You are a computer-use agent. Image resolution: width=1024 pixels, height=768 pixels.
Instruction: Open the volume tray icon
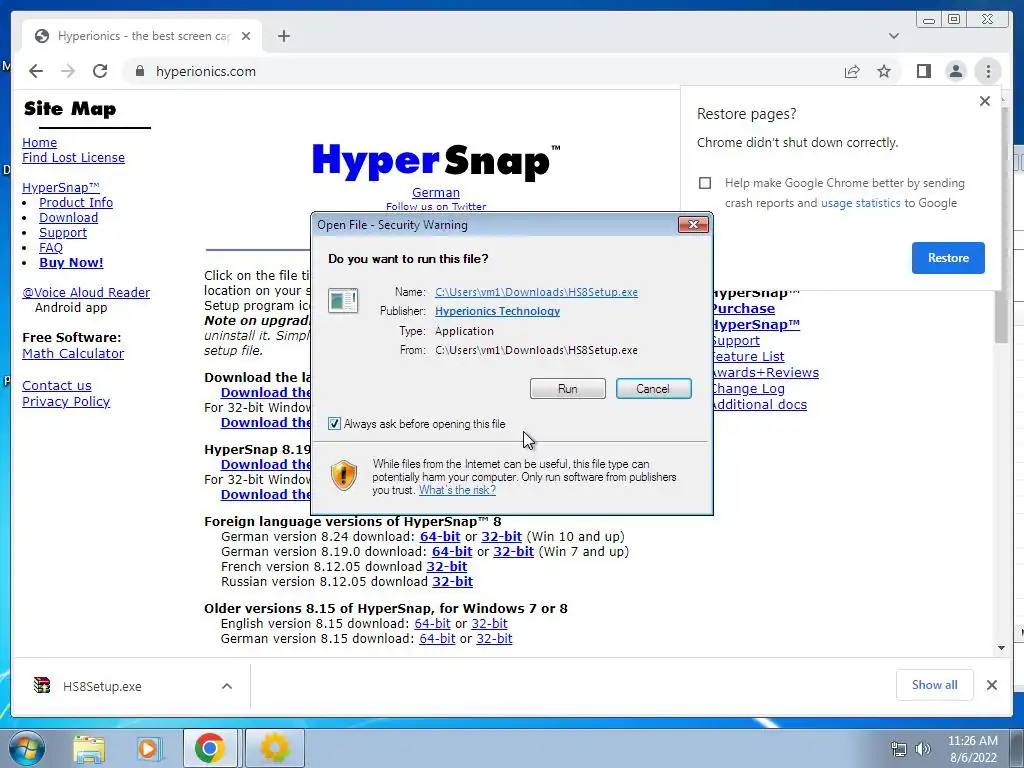coord(923,749)
